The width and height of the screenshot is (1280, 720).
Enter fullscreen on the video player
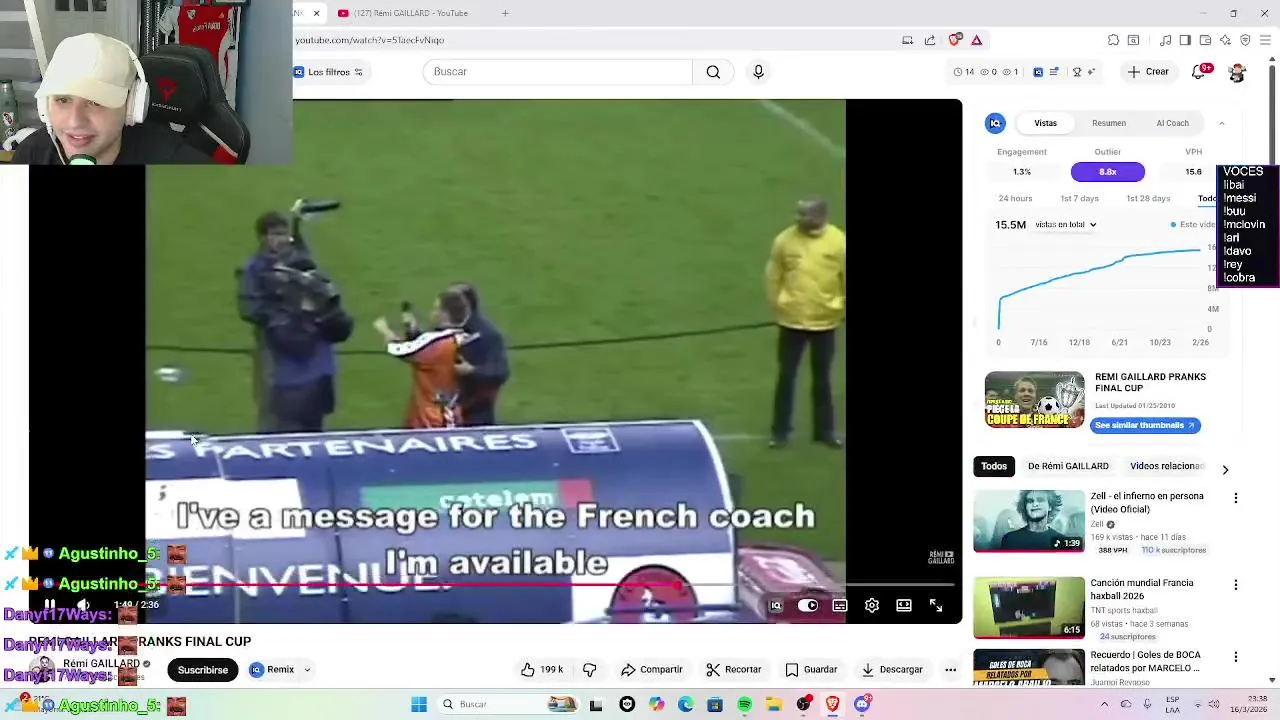pos(936,605)
